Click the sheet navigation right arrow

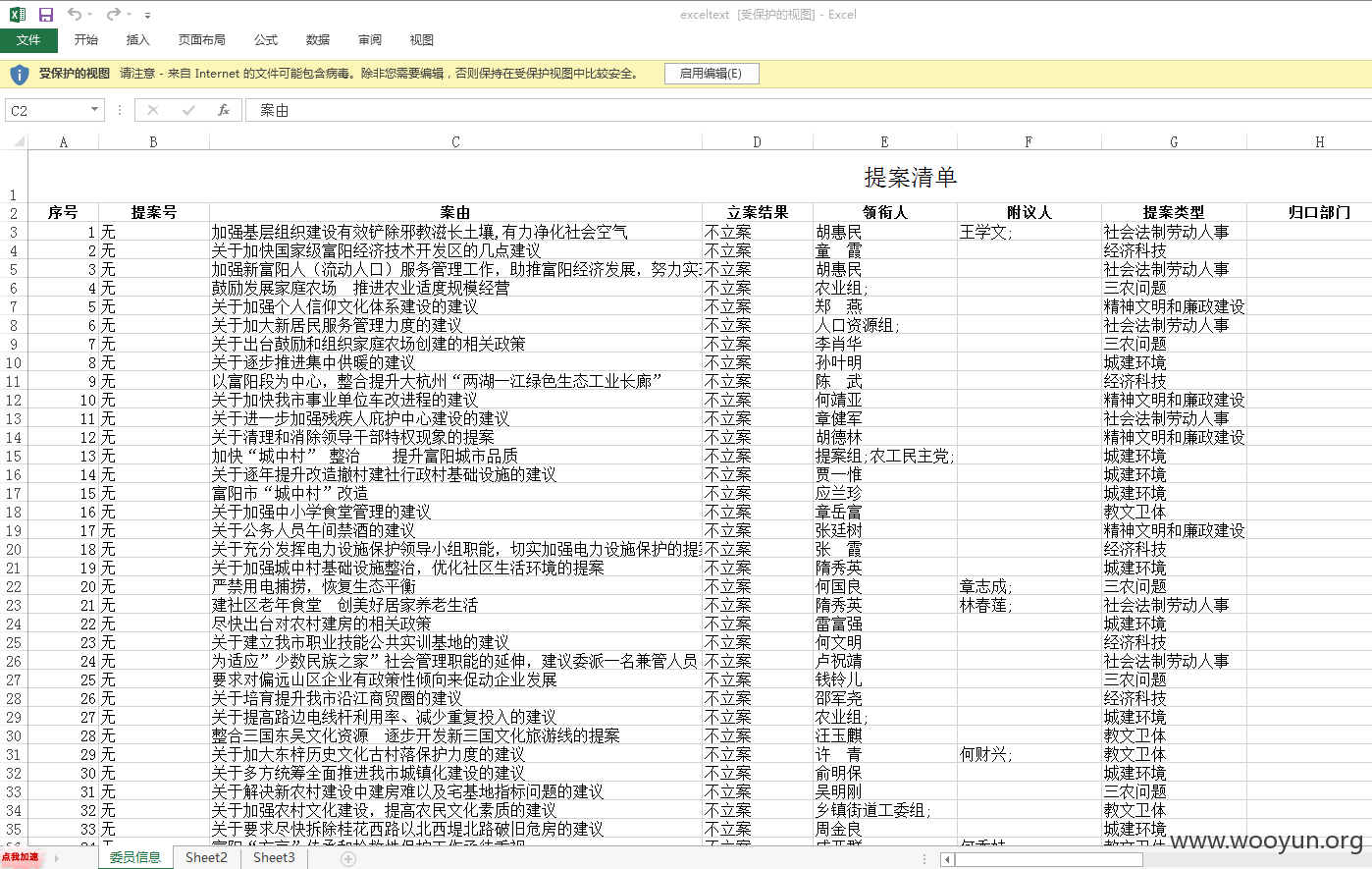coord(57,858)
